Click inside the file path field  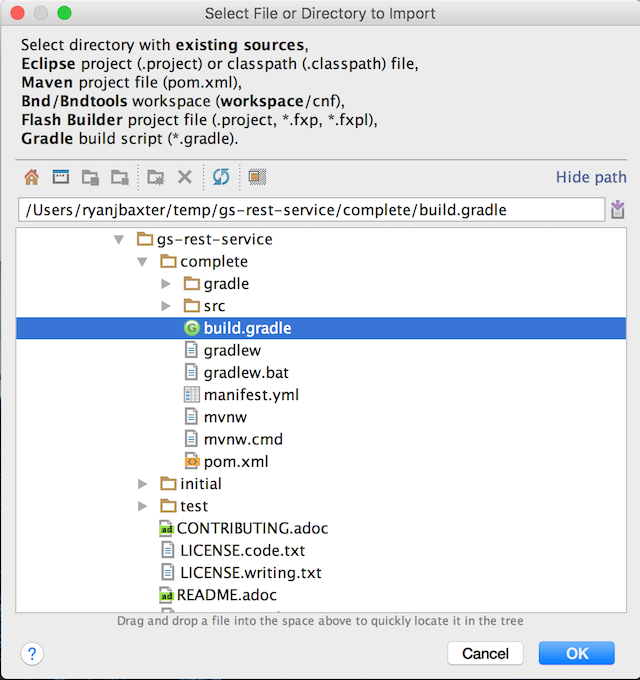(x=311, y=210)
